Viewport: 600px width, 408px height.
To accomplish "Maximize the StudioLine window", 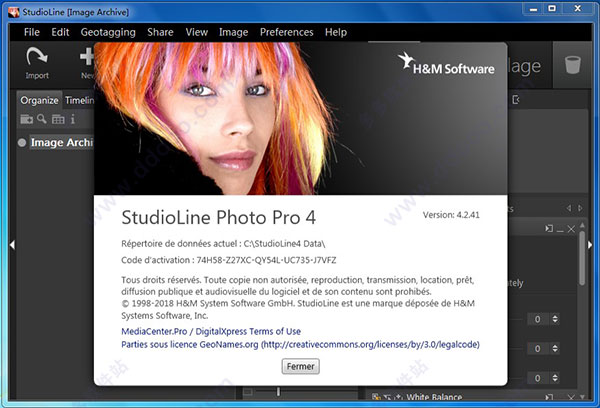I will point(552,8).
